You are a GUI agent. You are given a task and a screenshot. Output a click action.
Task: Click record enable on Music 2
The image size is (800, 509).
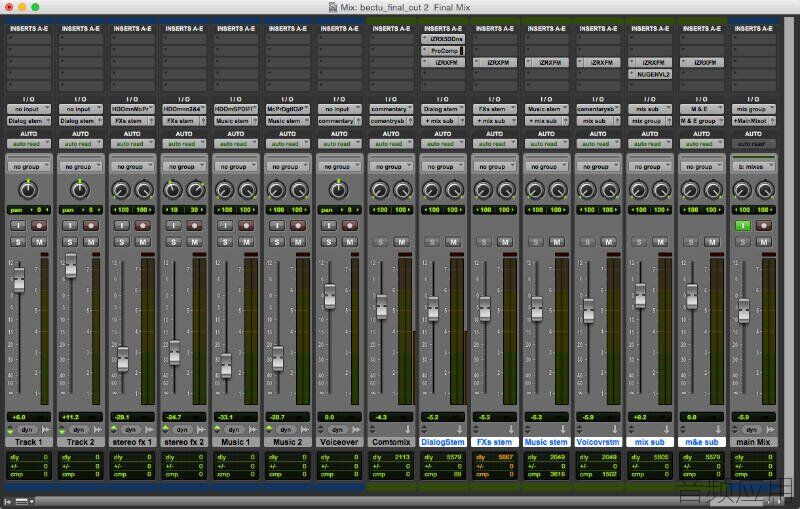click(x=298, y=225)
